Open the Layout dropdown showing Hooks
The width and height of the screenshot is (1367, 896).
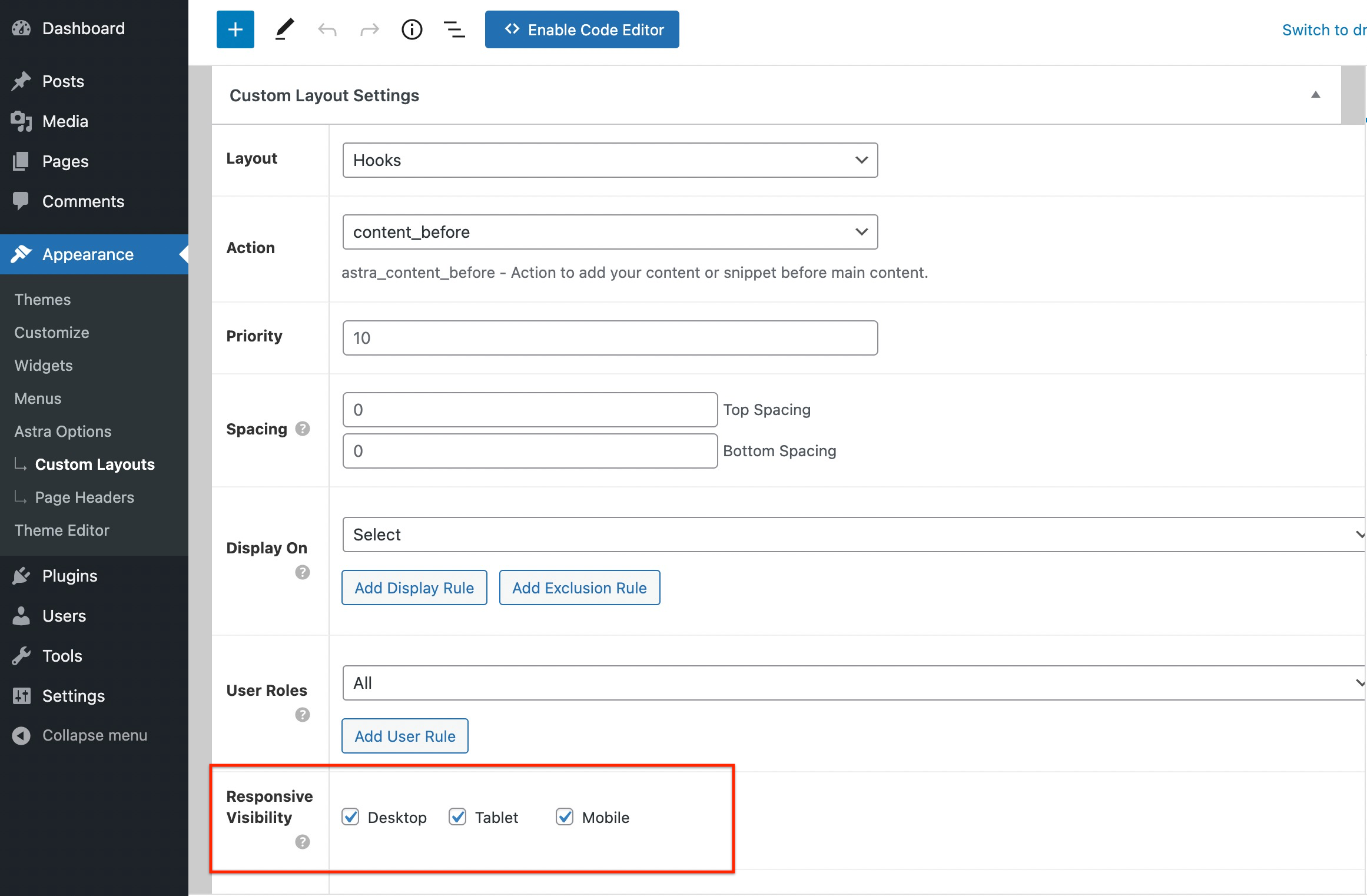610,160
